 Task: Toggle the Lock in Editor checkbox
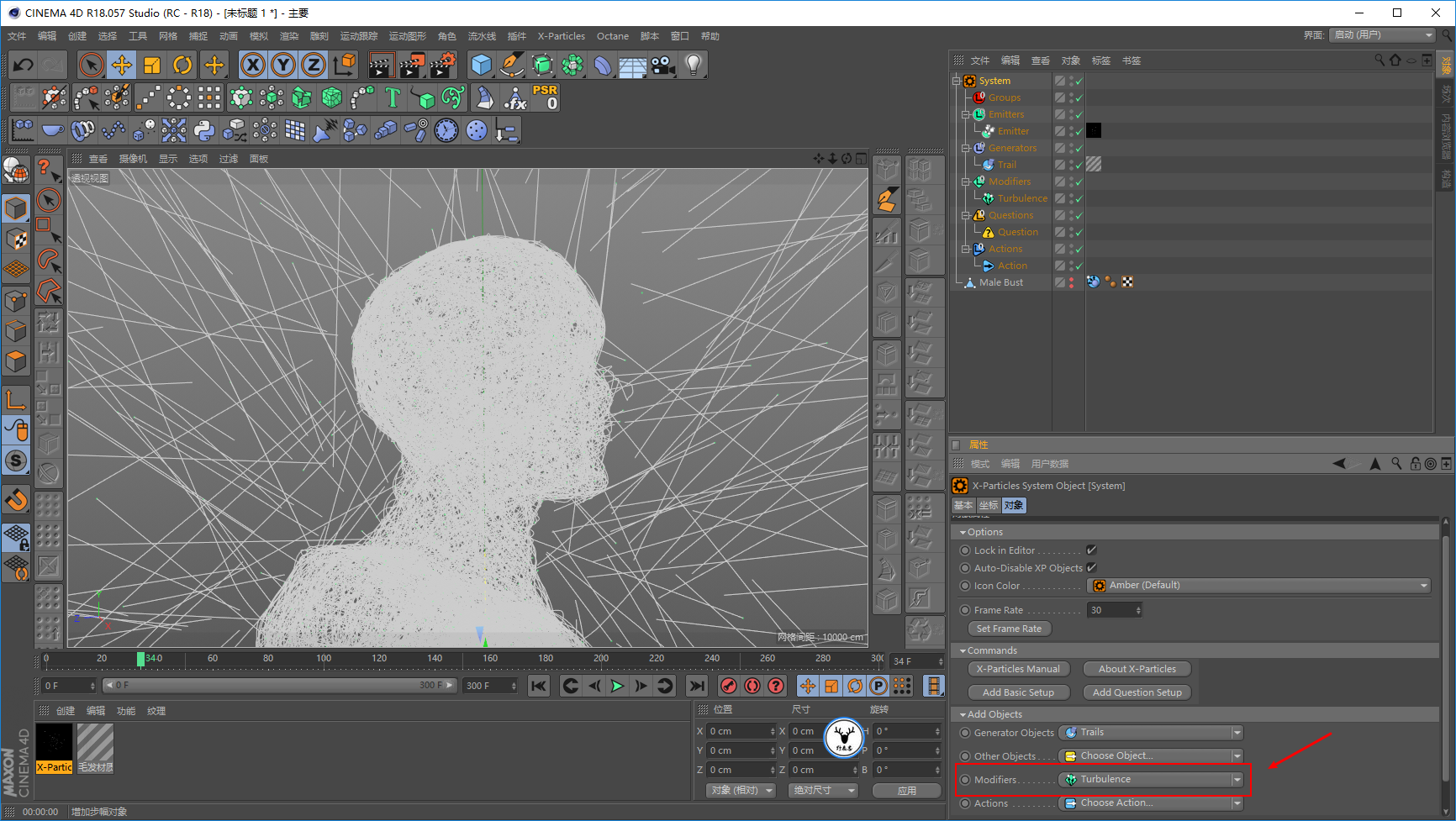click(1091, 550)
